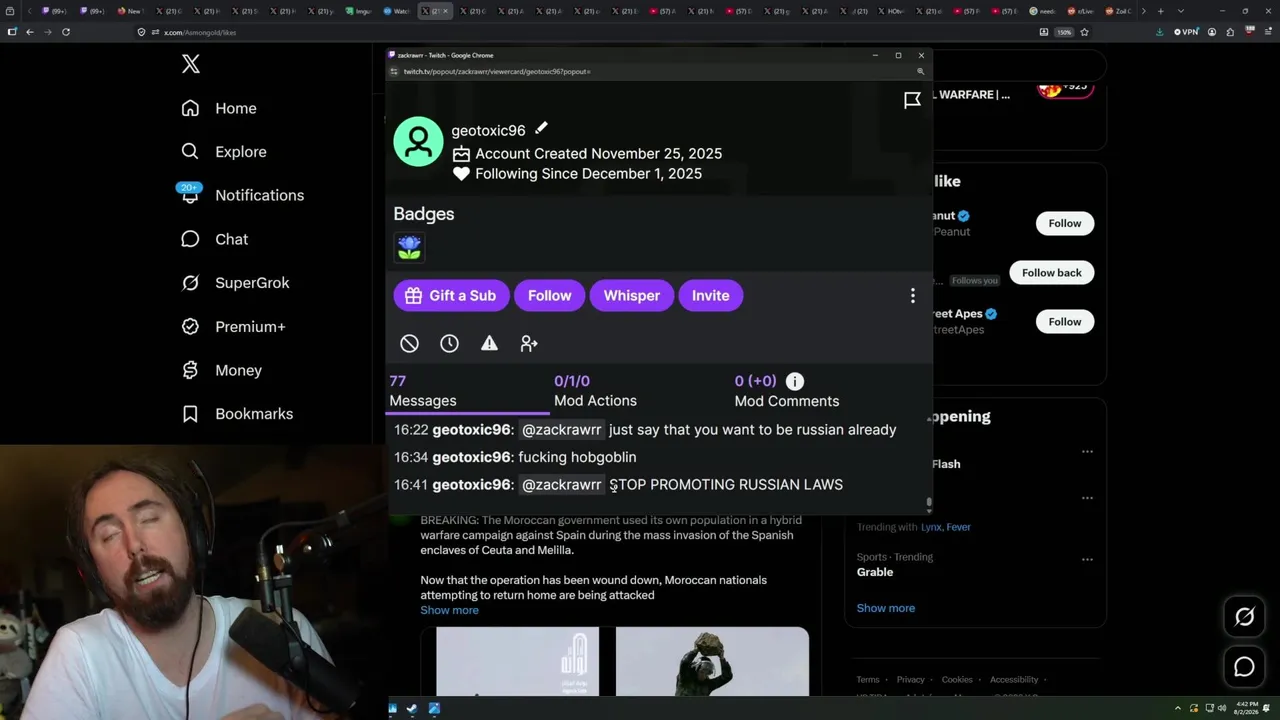This screenshot has width=1280, height=720.
Task: Click the purple Follow button in viewer card
Action: click(x=549, y=296)
